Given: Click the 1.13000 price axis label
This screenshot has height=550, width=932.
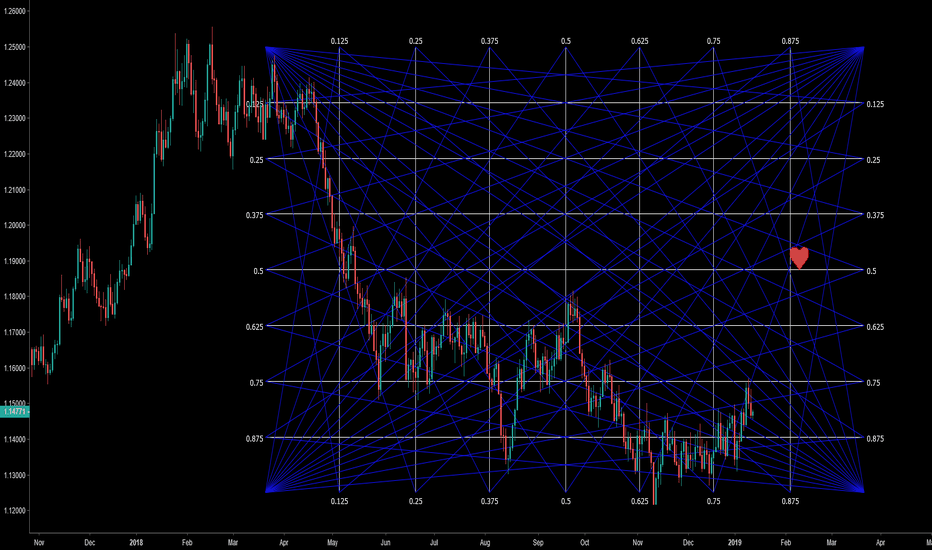Looking at the screenshot, I should 14,475.
